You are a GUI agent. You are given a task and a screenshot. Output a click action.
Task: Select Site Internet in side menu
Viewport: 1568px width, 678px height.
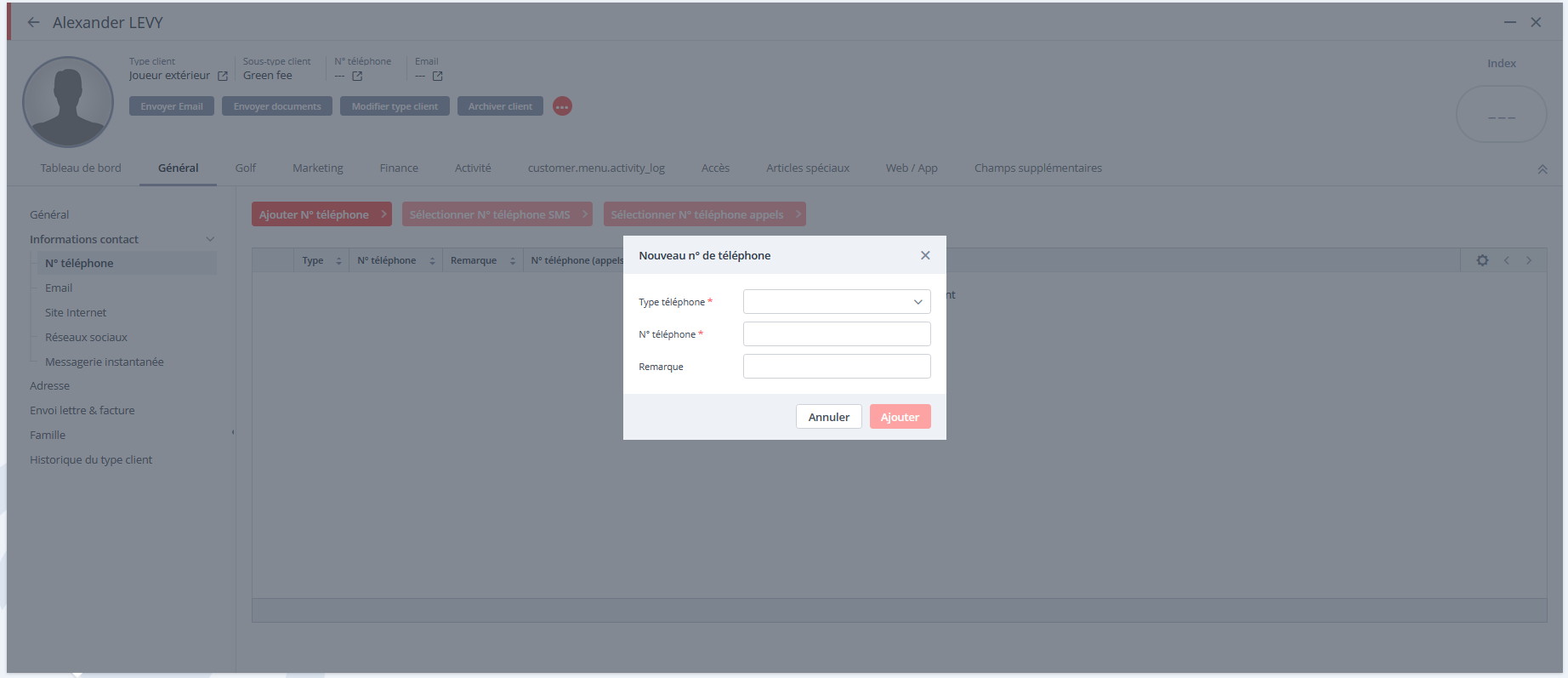(x=76, y=313)
